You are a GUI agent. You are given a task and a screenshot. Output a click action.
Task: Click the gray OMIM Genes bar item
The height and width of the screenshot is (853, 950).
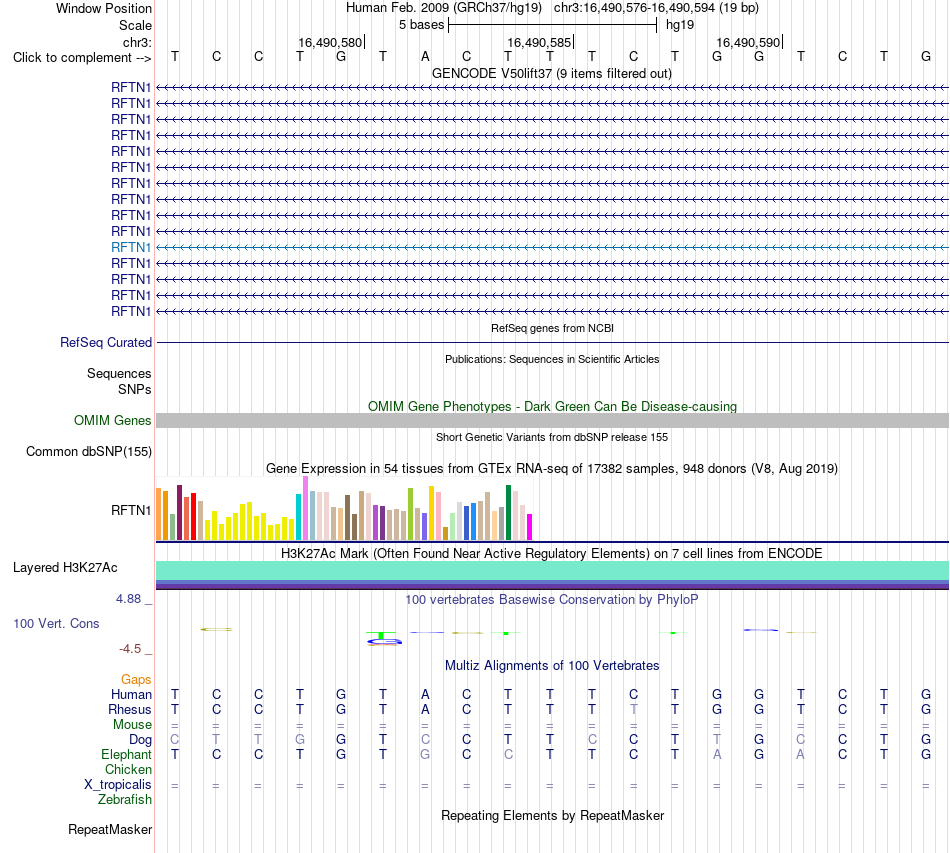click(552, 420)
